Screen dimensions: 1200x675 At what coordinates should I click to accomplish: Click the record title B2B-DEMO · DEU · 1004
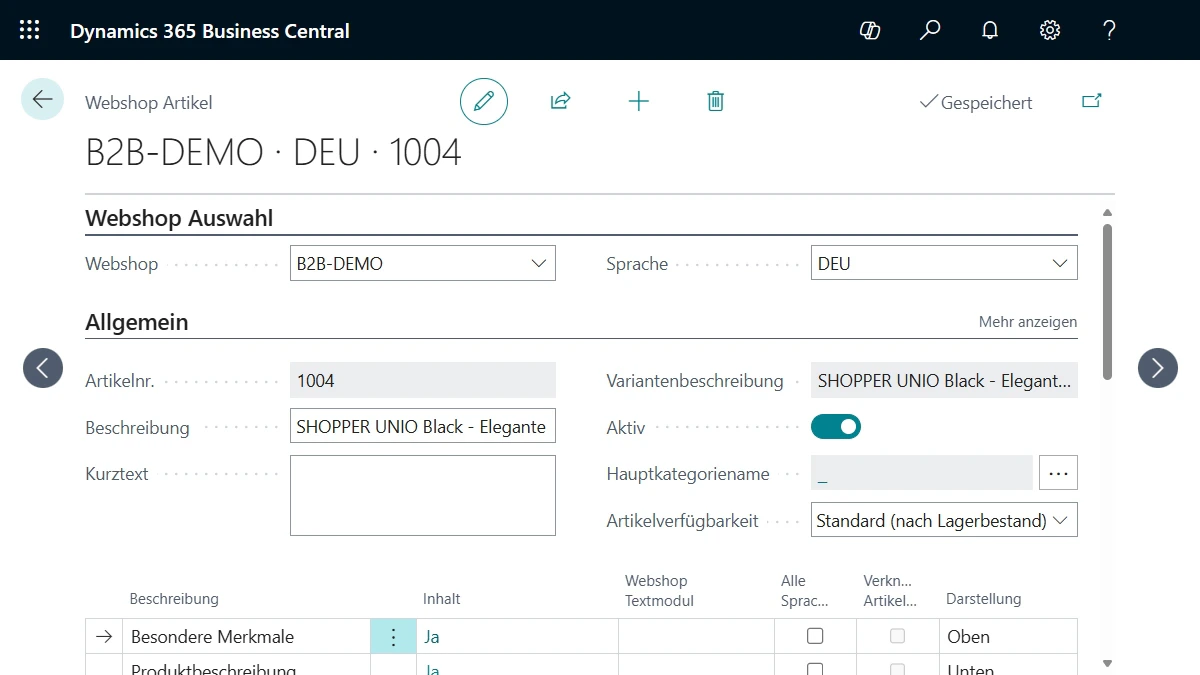click(273, 152)
